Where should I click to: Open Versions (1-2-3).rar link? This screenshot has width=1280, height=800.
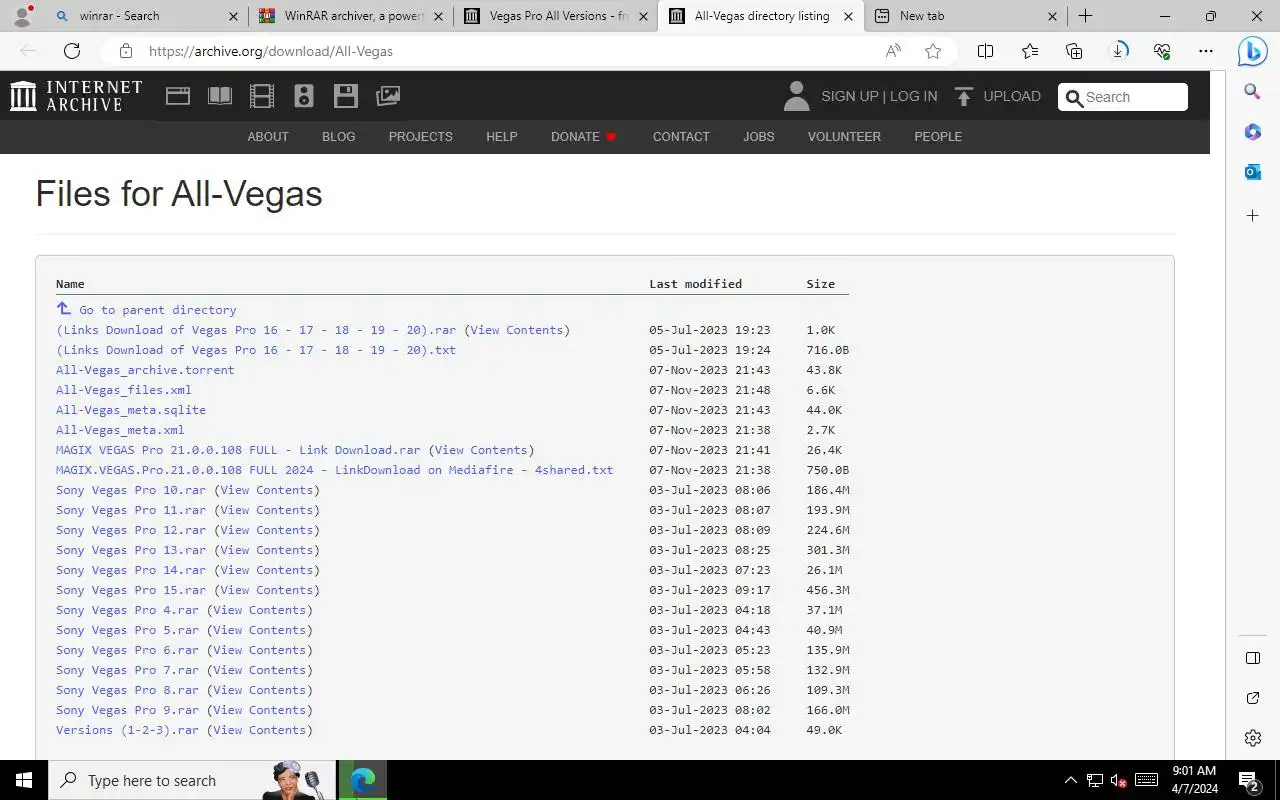(127, 730)
